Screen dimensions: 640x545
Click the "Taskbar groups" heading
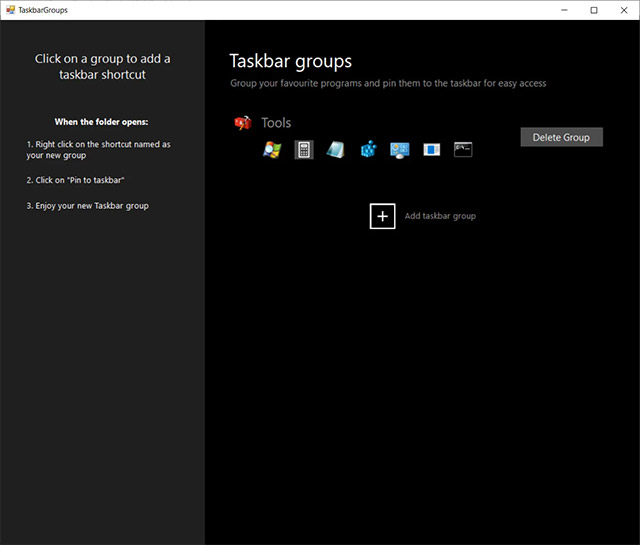[x=290, y=62]
